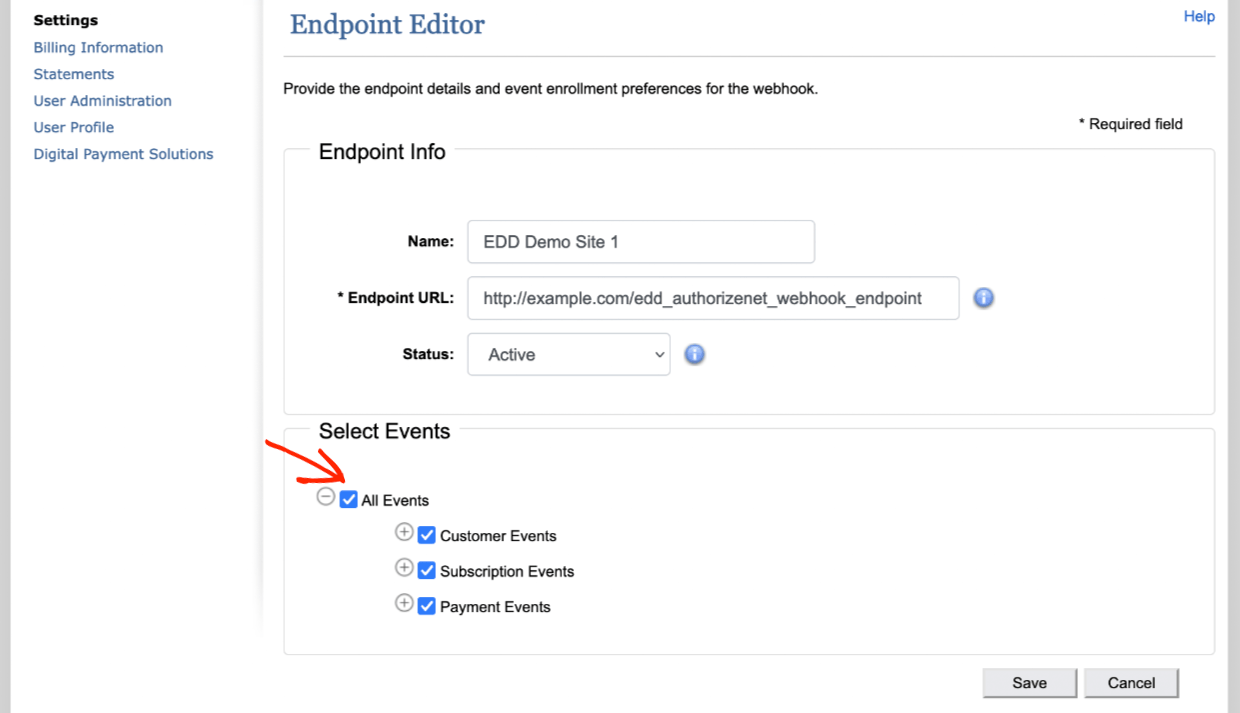Screen dimensions: 1240x713
Task: Expand the Customer Events list
Action: point(404,532)
